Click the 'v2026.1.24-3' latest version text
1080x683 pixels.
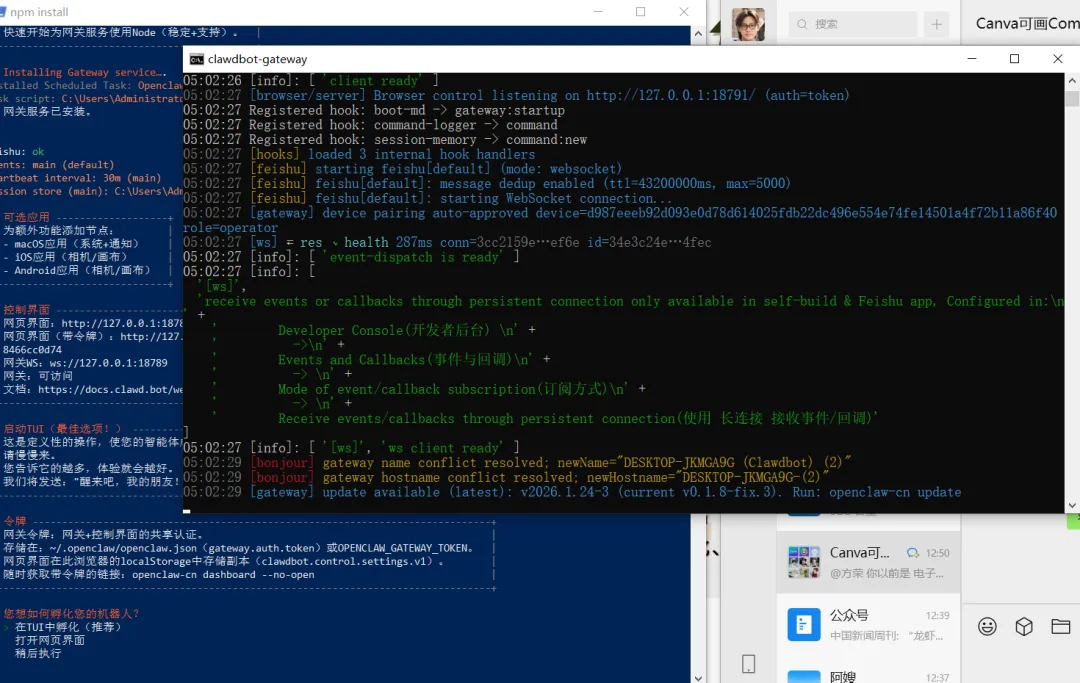pyautogui.click(x=564, y=492)
